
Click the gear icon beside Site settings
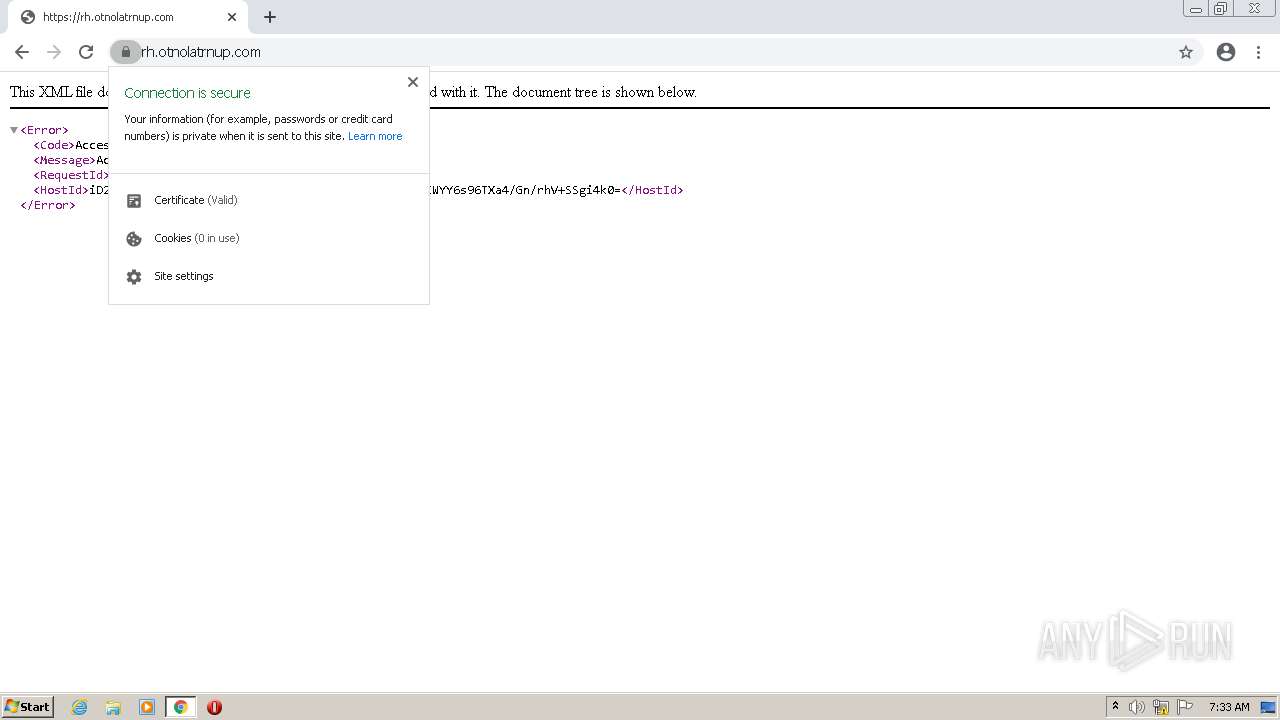tap(134, 277)
